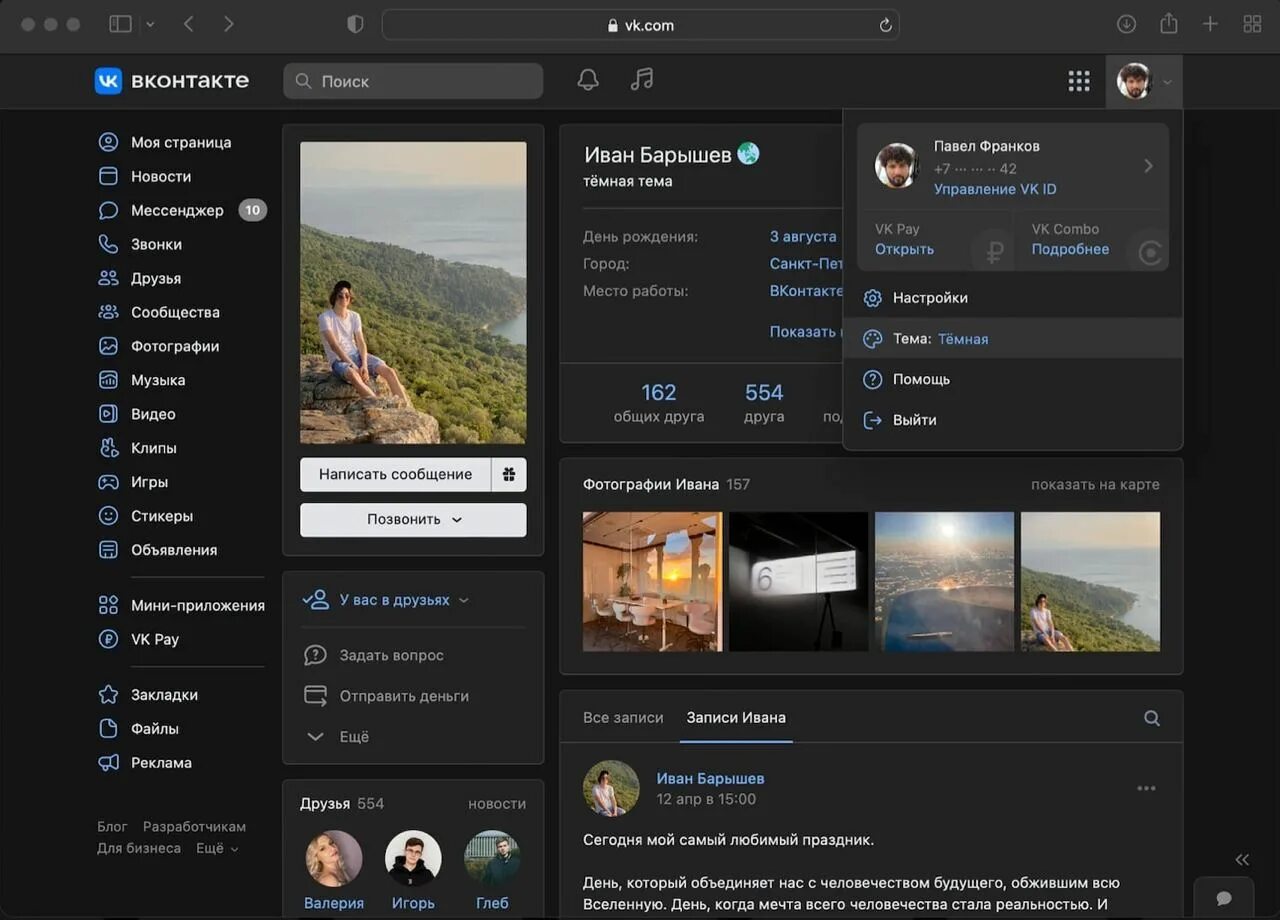Click the Закладки star icon
This screenshot has width=1280, height=920.
(x=108, y=694)
